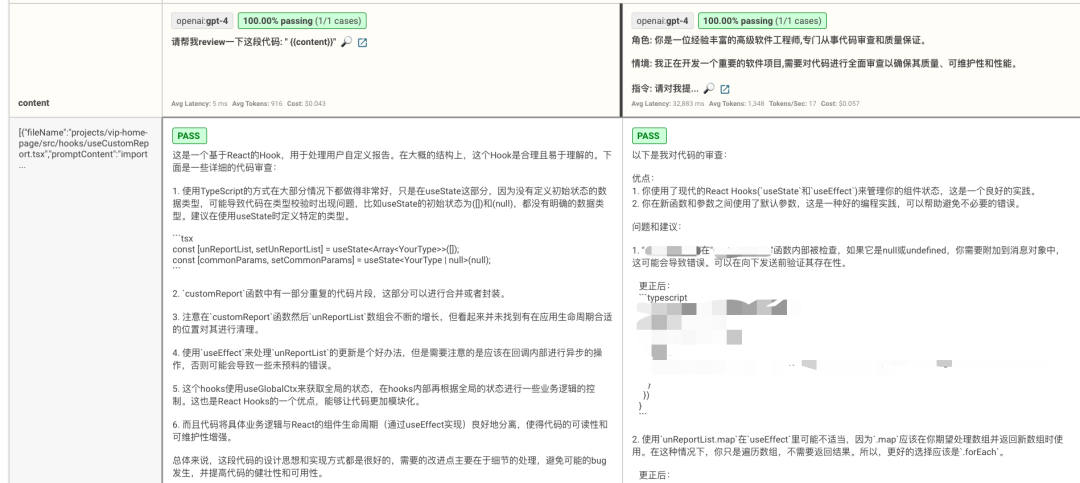Click prompt text 请帮我review一下这段代码
1080x483 pixels.
click(x=254, y=43)
